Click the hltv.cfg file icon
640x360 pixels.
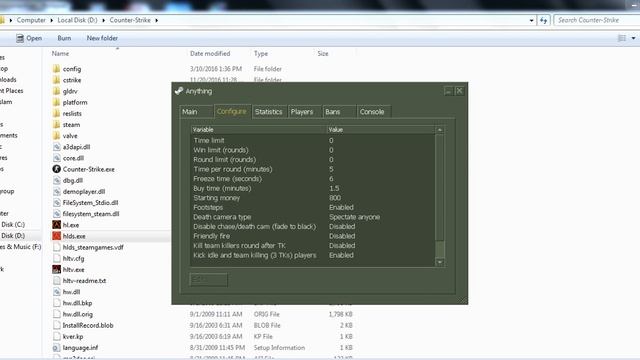point(56,258)
